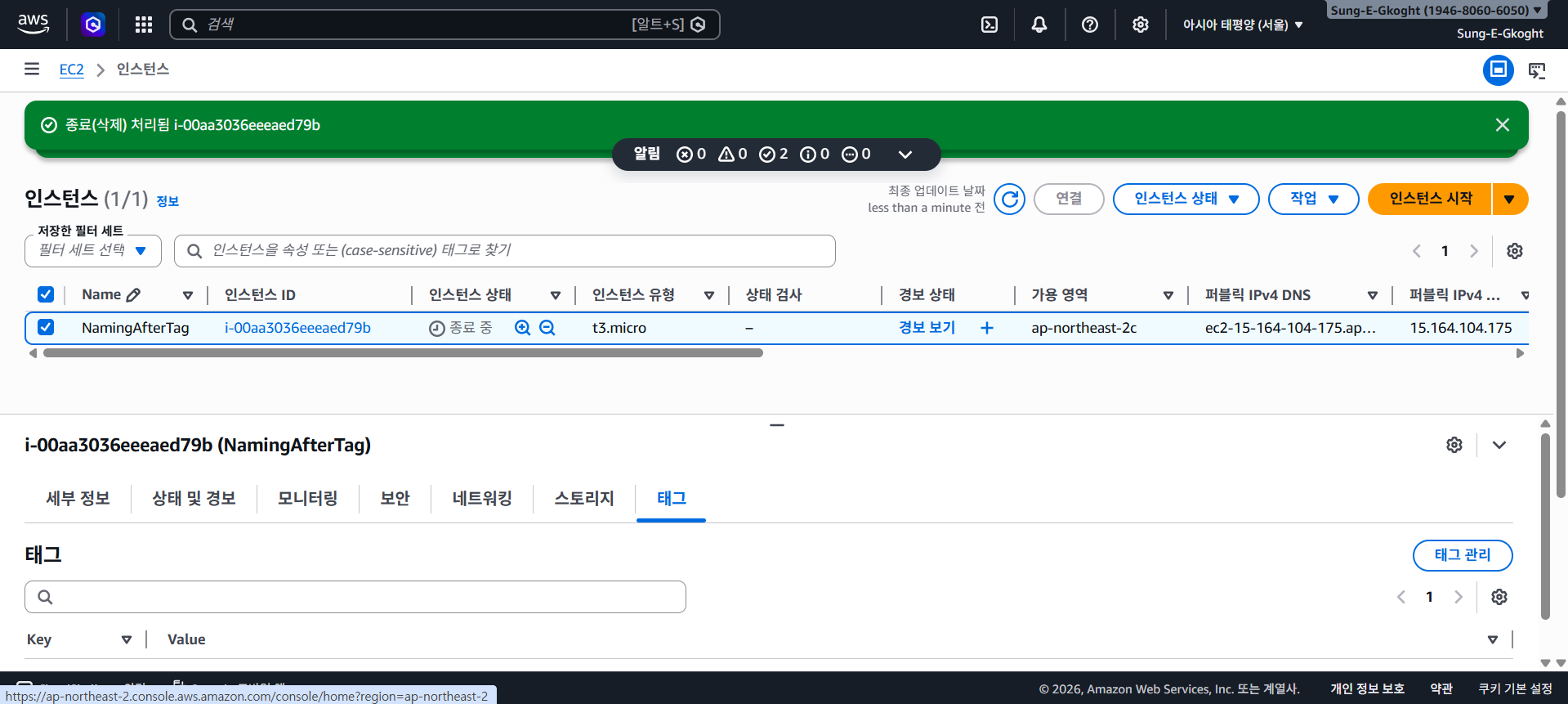Image resolution: width=1568 pixels, height=704 pixels.
Task: Click zoom-out icon beside 종료 중 status
Action: coord(547,328)
